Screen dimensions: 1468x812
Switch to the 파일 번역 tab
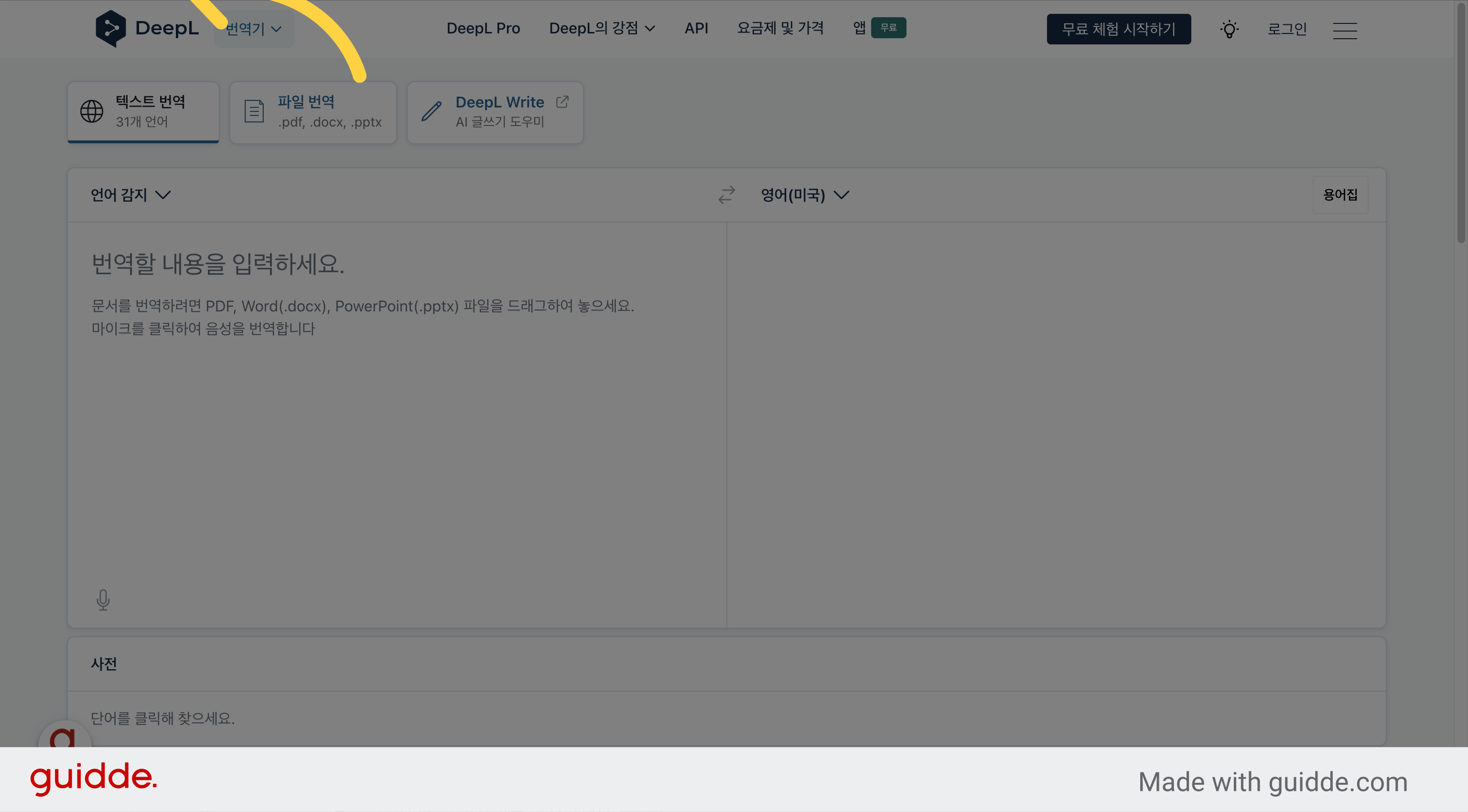[313, 112]
